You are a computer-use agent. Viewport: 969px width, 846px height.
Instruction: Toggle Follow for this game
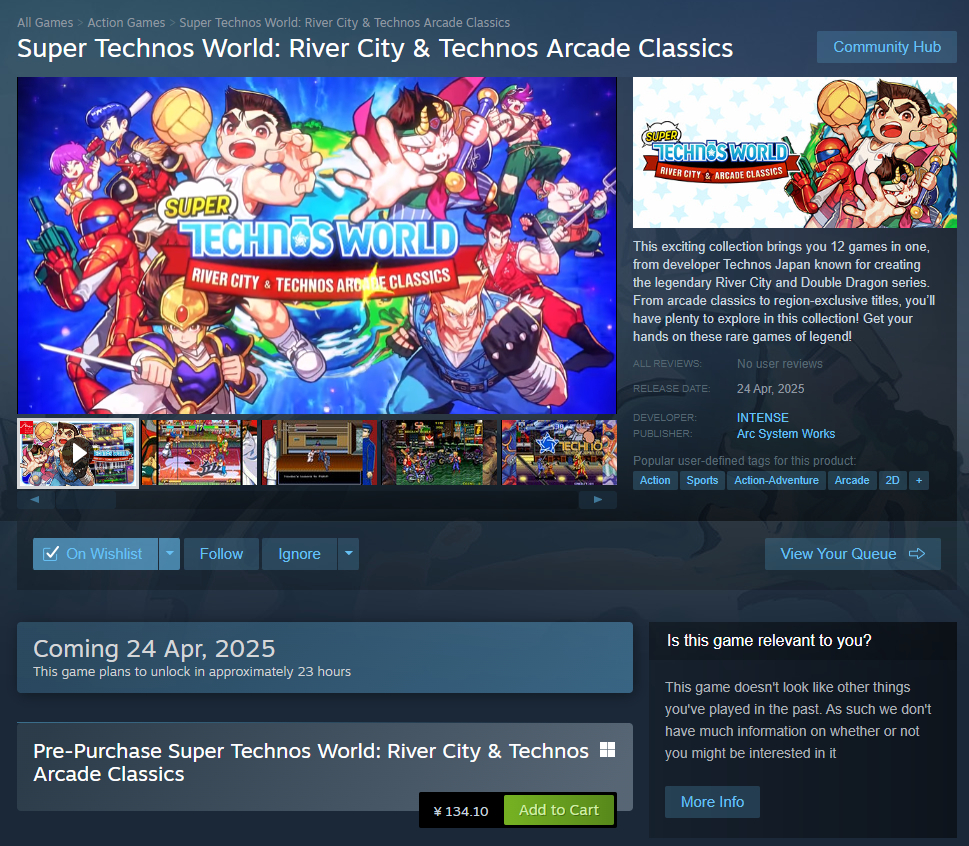pyautogui.click(x=221, y=554)
